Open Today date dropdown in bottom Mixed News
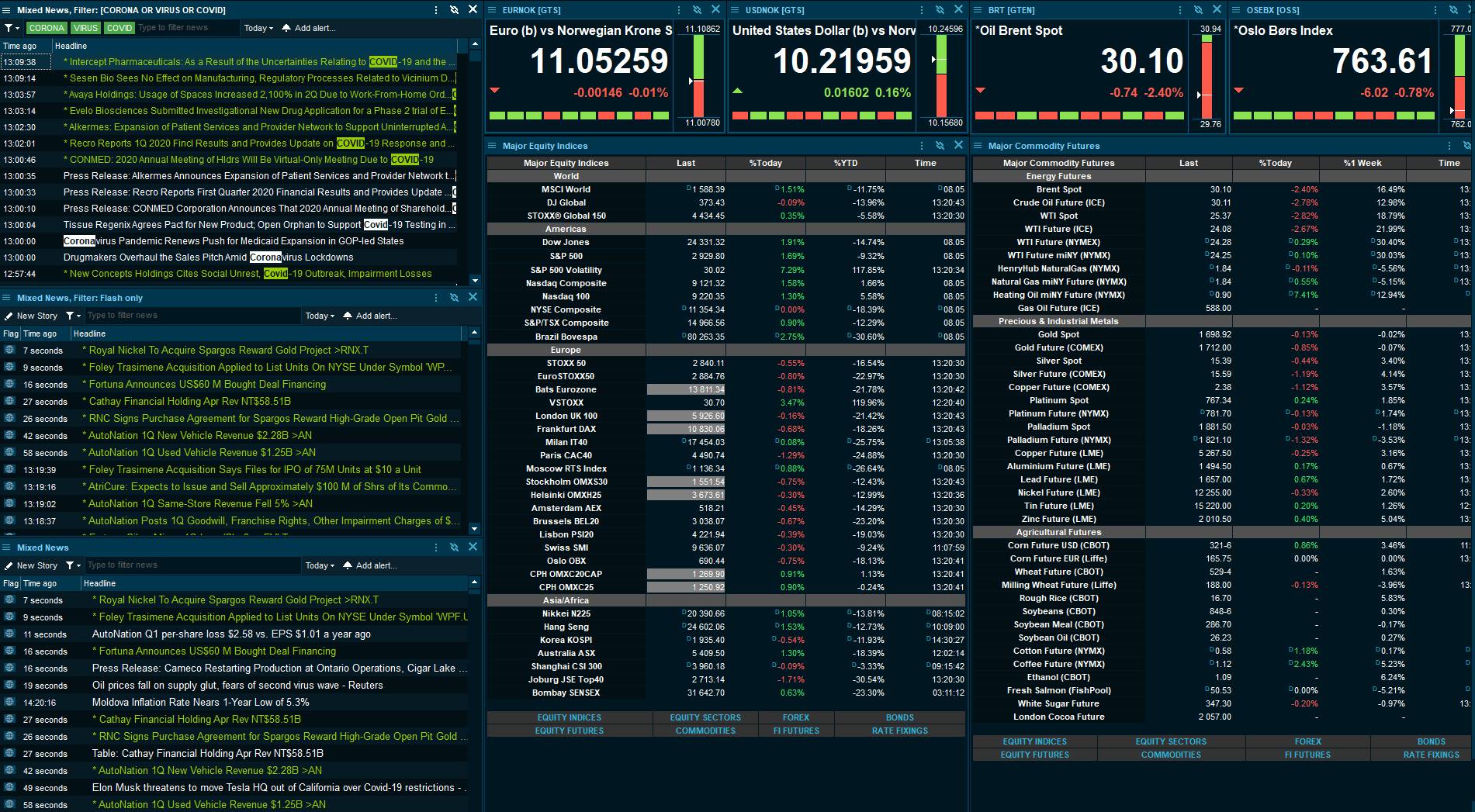The width and height of the screenshot is (1475, 812). tap(320, 565)
